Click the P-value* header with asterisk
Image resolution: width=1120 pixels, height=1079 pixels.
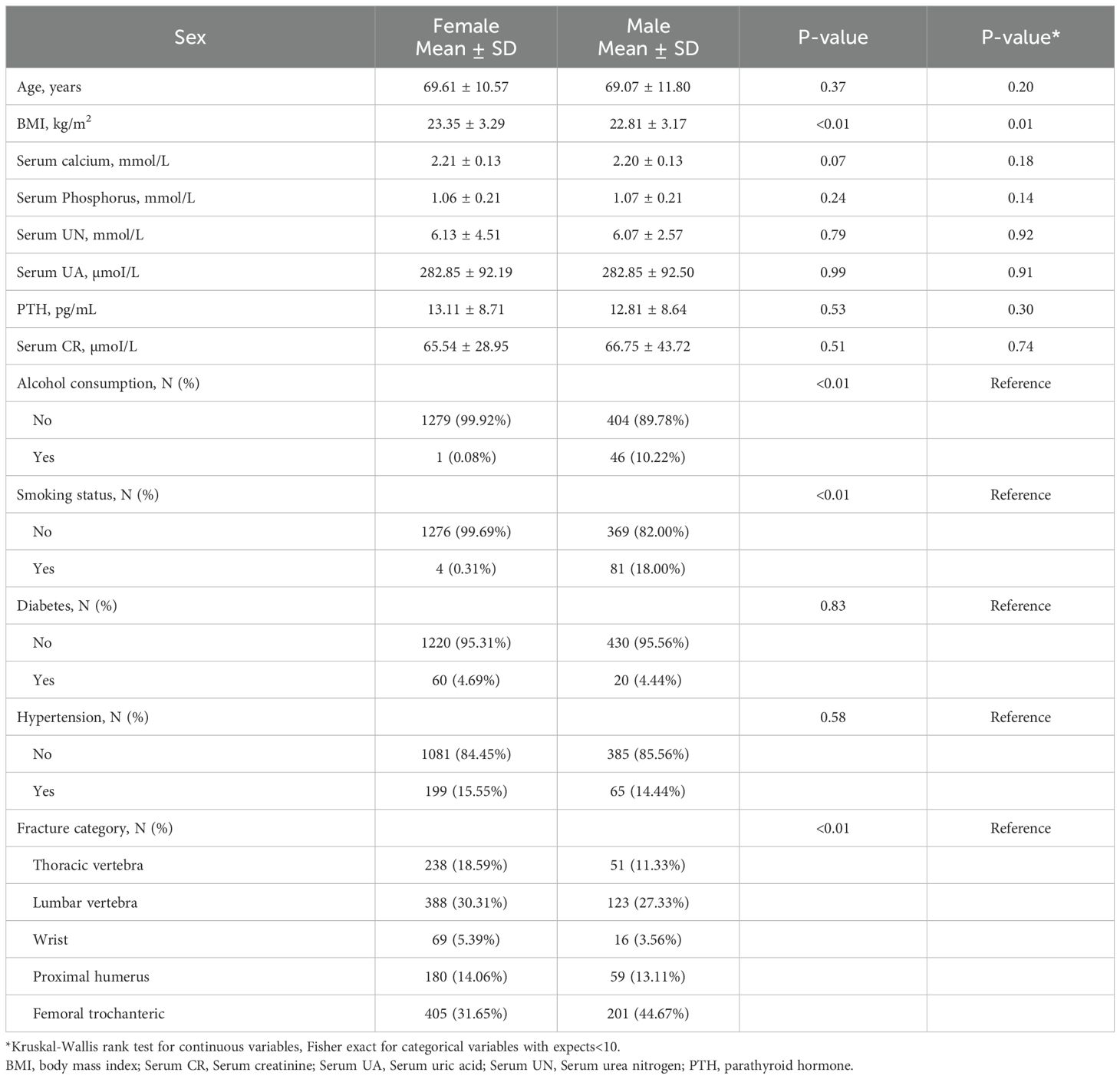point(1020,37)
